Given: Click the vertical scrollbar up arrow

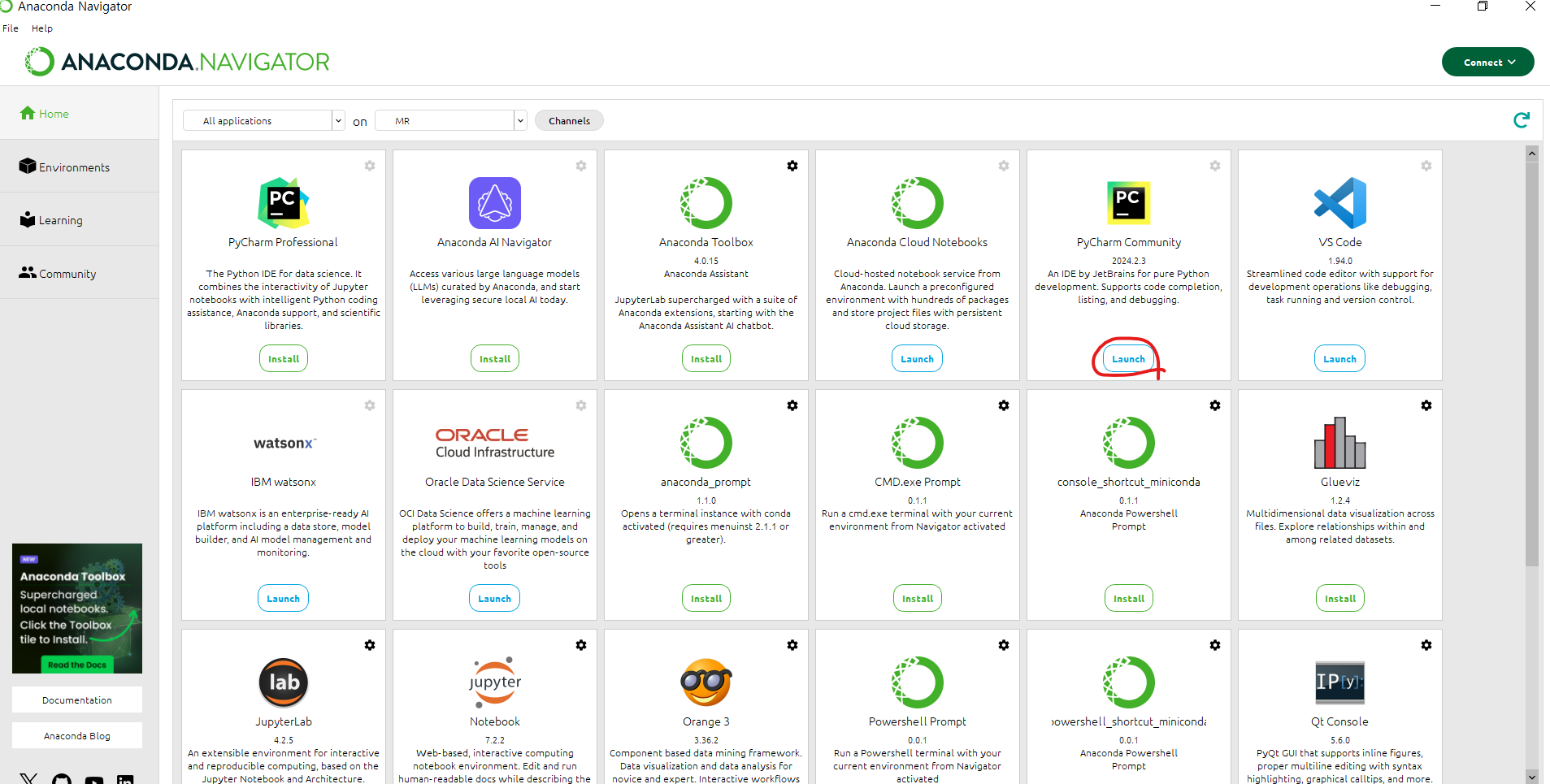Looking at the screenshot, I should click(x=1532, y=154).
